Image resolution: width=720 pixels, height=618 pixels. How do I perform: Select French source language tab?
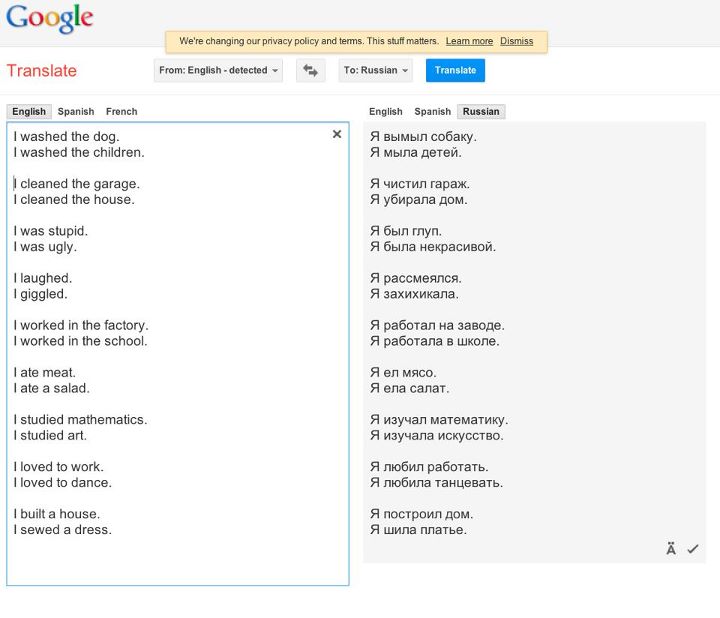pyautogui.click(x=122, y=112)
